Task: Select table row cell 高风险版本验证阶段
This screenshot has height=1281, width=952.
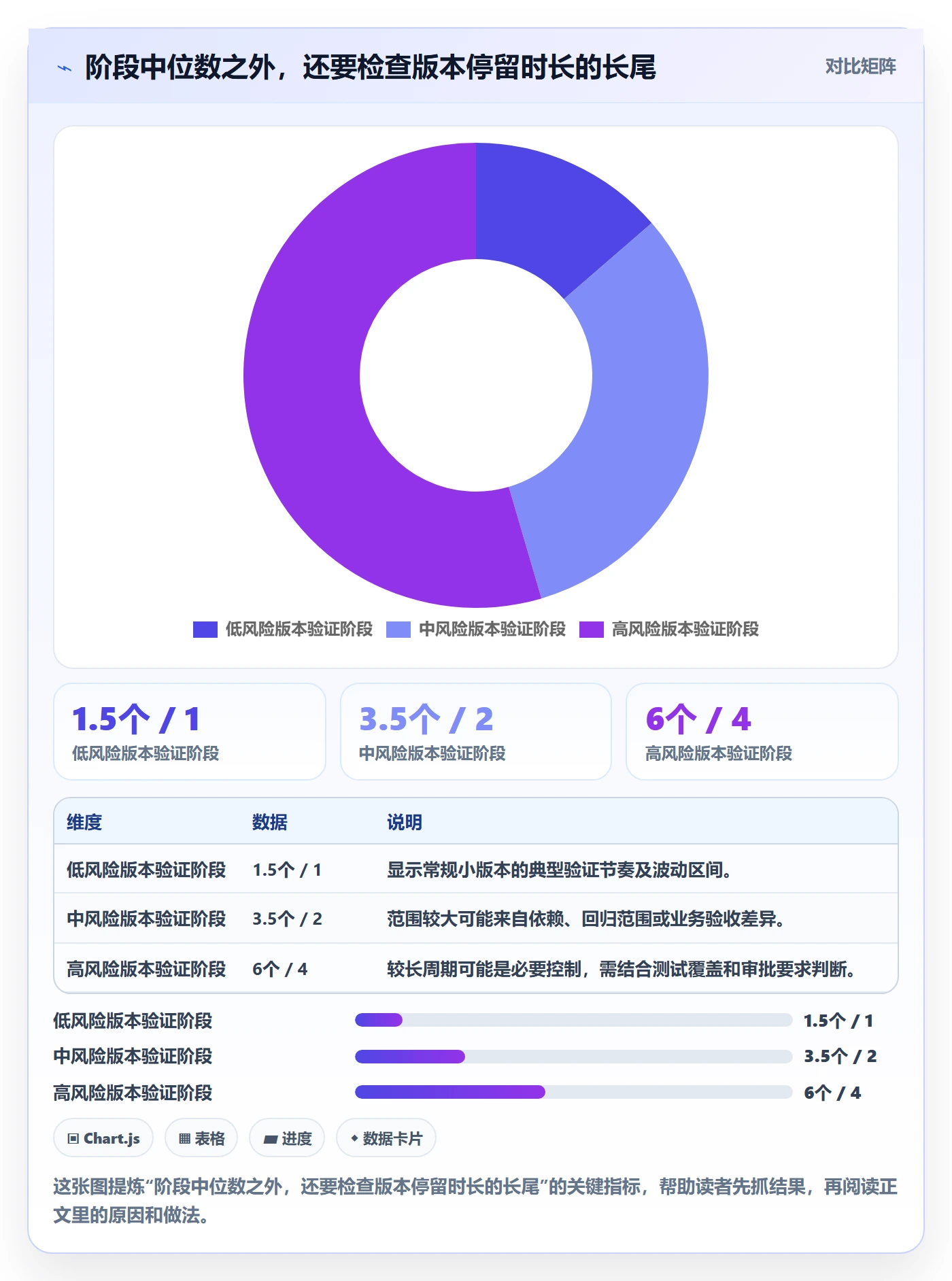Action: coord(146,969)
